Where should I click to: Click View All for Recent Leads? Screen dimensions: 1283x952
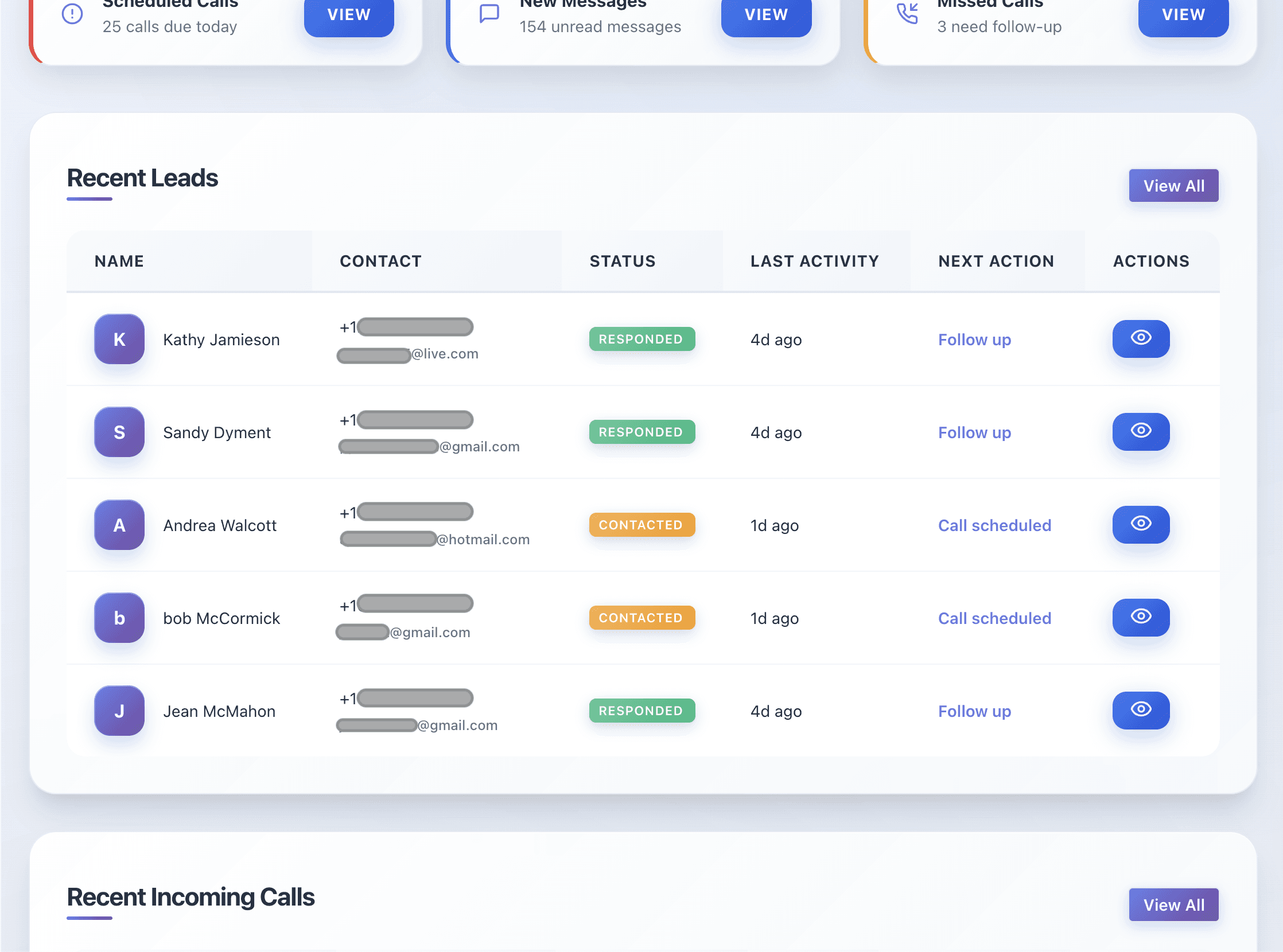point(1173,186)
